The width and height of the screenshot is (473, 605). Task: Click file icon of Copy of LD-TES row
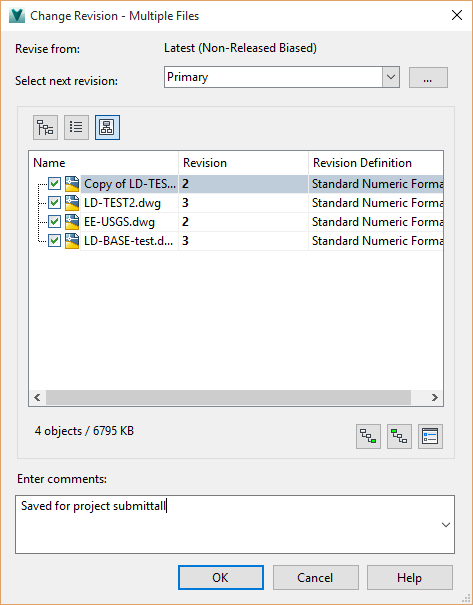[72, 184]
